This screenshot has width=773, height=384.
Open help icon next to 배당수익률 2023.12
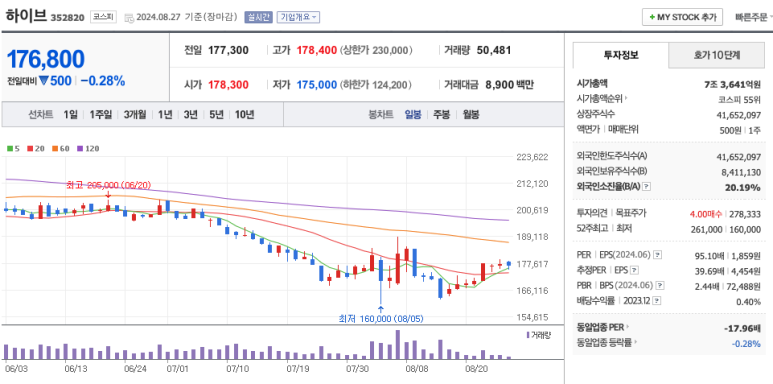tap(658, 301)
